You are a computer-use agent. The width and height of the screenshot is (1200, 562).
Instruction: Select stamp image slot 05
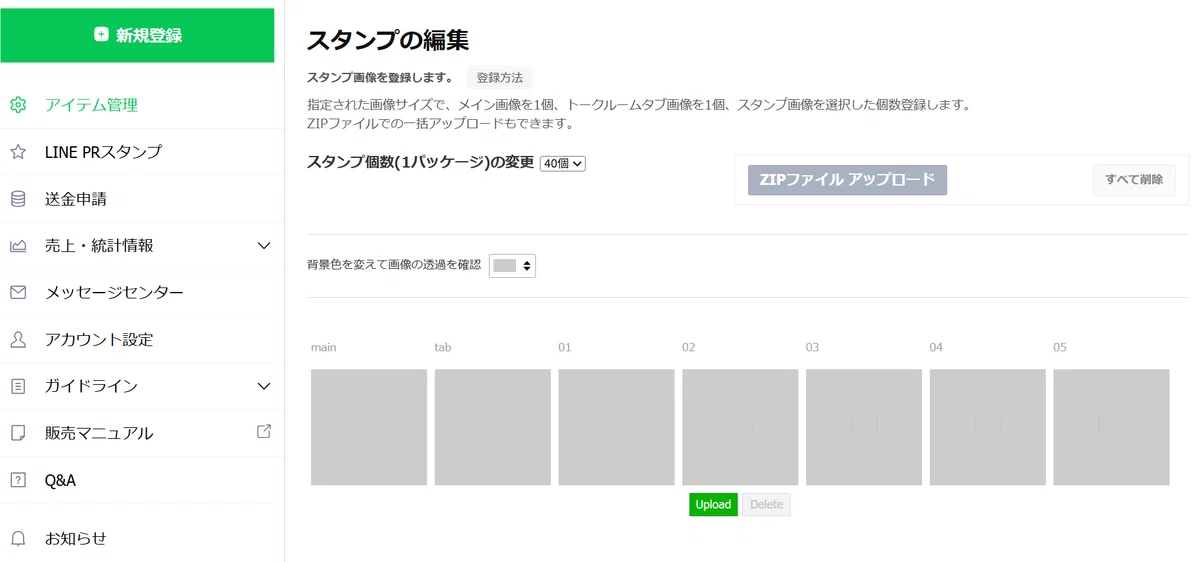coord(1111,427)
